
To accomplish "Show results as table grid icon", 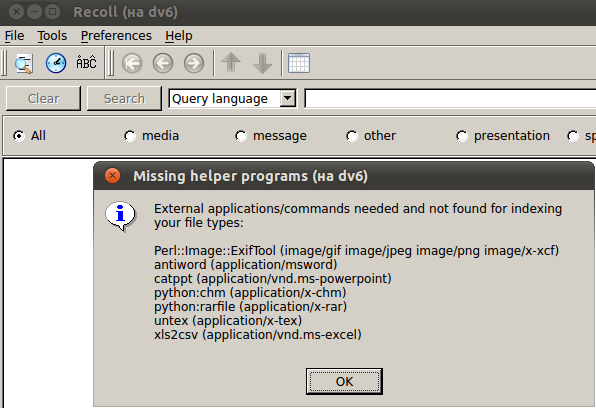I will click(299, 63).
